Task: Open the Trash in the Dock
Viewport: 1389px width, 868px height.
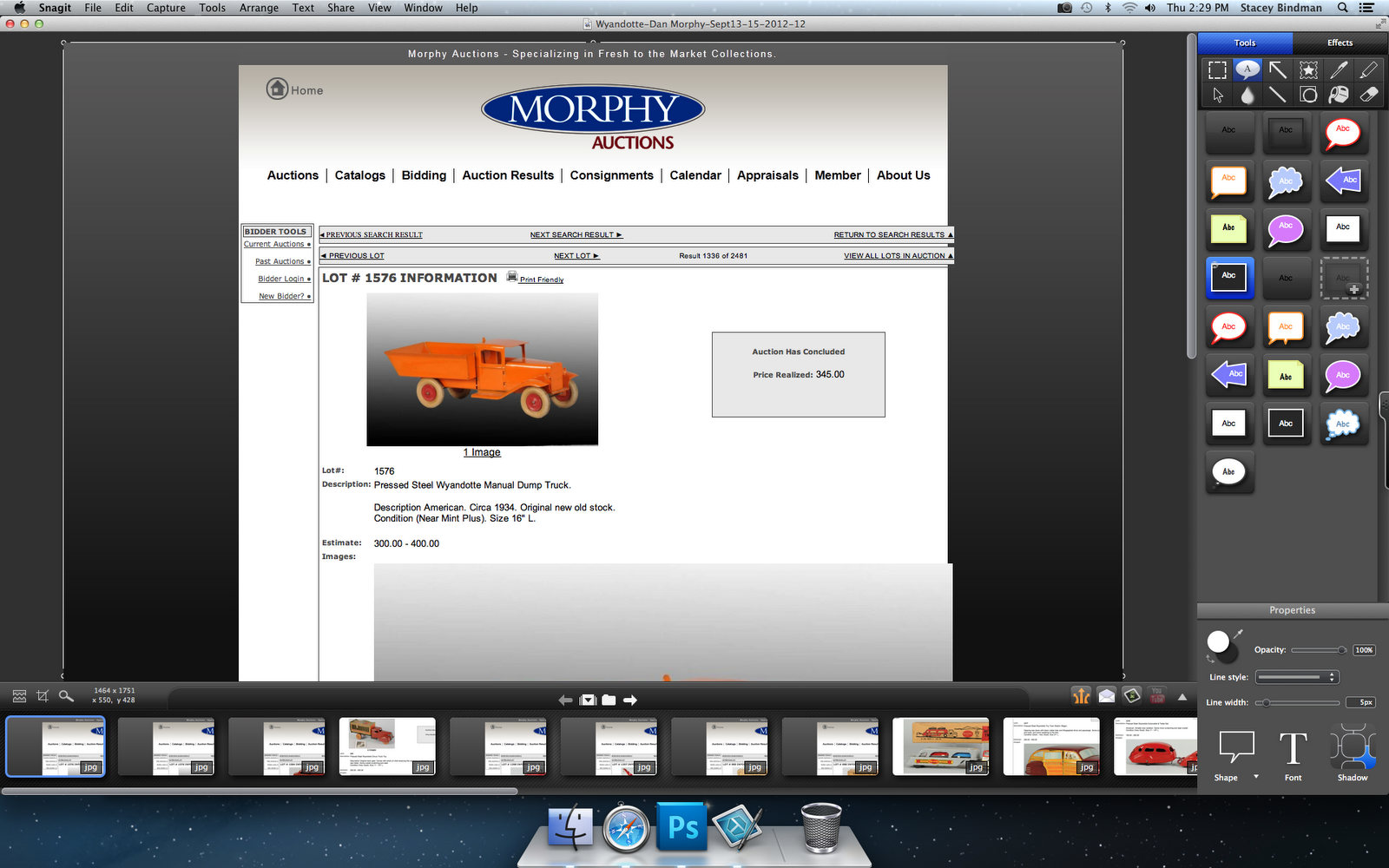Action: pyautogui.click(x=821, y=827)
